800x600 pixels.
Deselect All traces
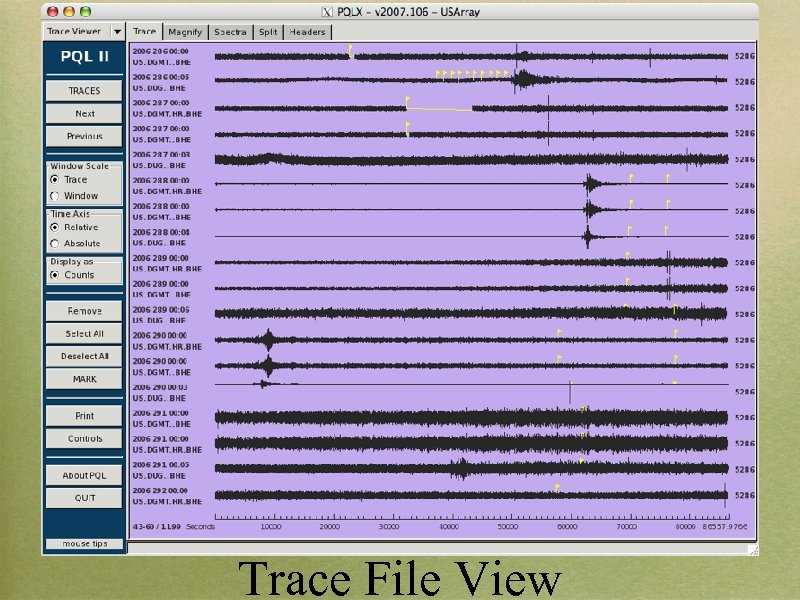83,356
